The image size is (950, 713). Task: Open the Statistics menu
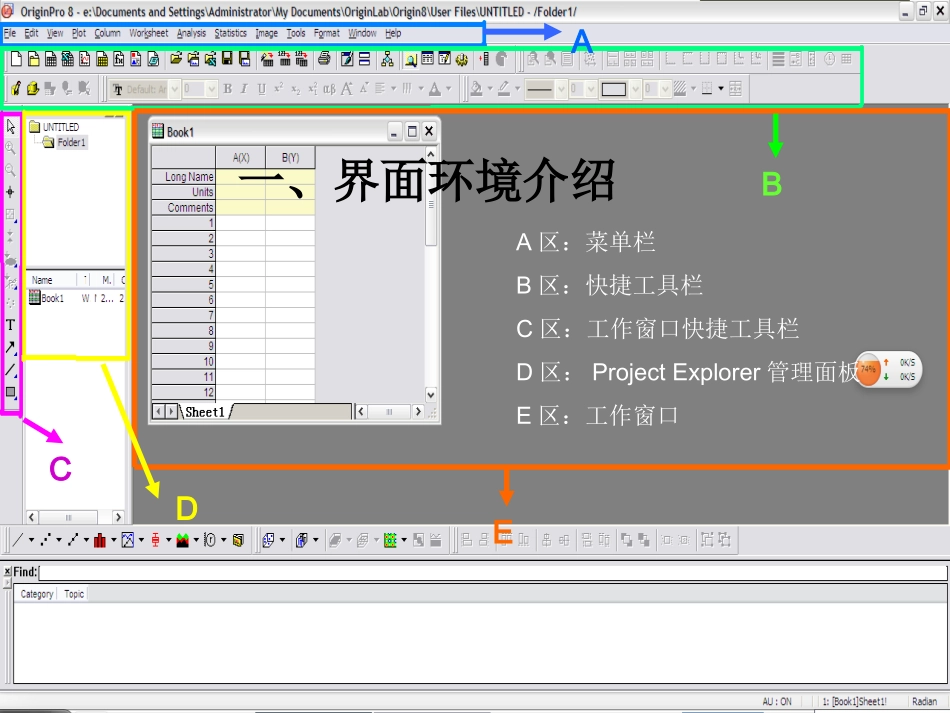tap(230, 33)
